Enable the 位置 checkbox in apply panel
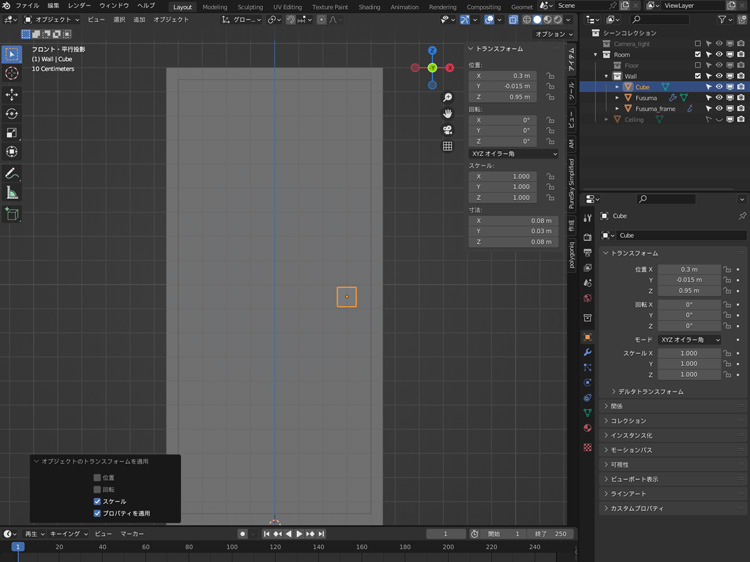This screenshot has height=562, width=750. tap(97, 478)
